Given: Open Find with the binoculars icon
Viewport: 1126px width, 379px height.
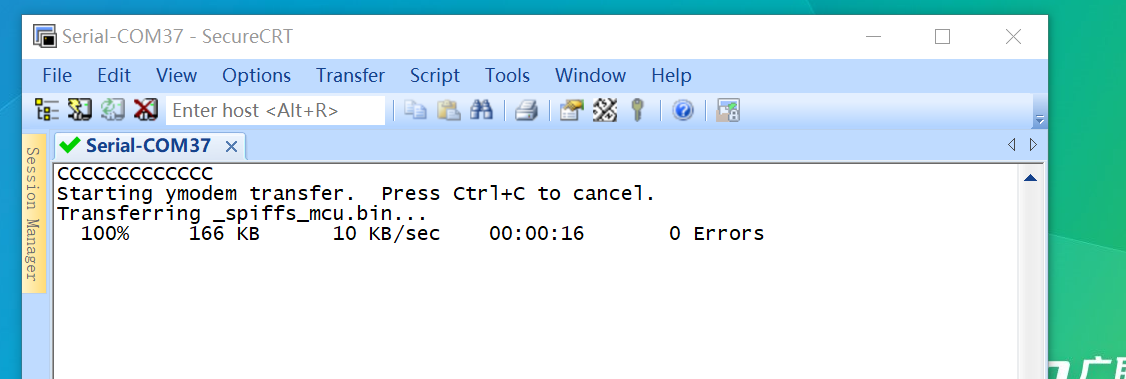Looking at the screenshot, I should click(482, 110).
